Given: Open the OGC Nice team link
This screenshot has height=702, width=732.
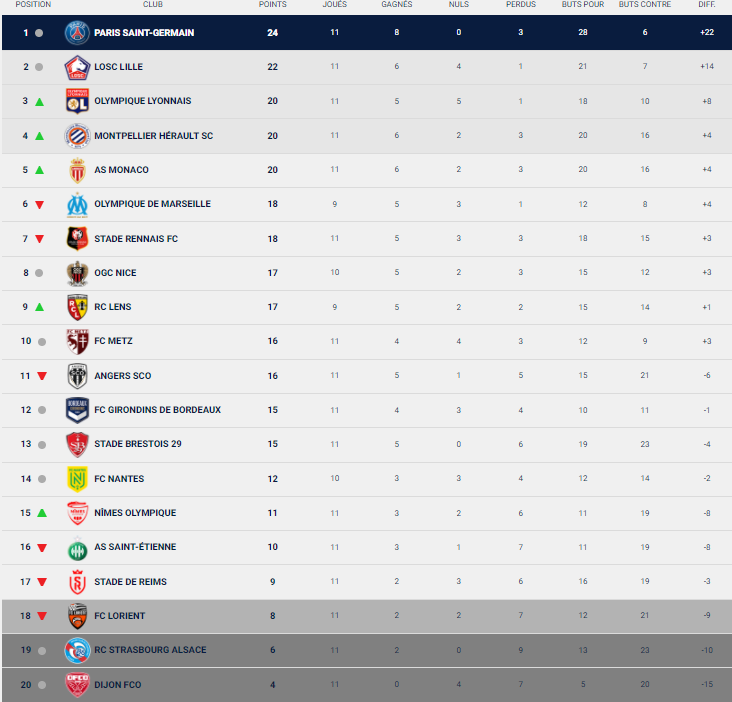Looking at the screenshot, I should (115, 273).
